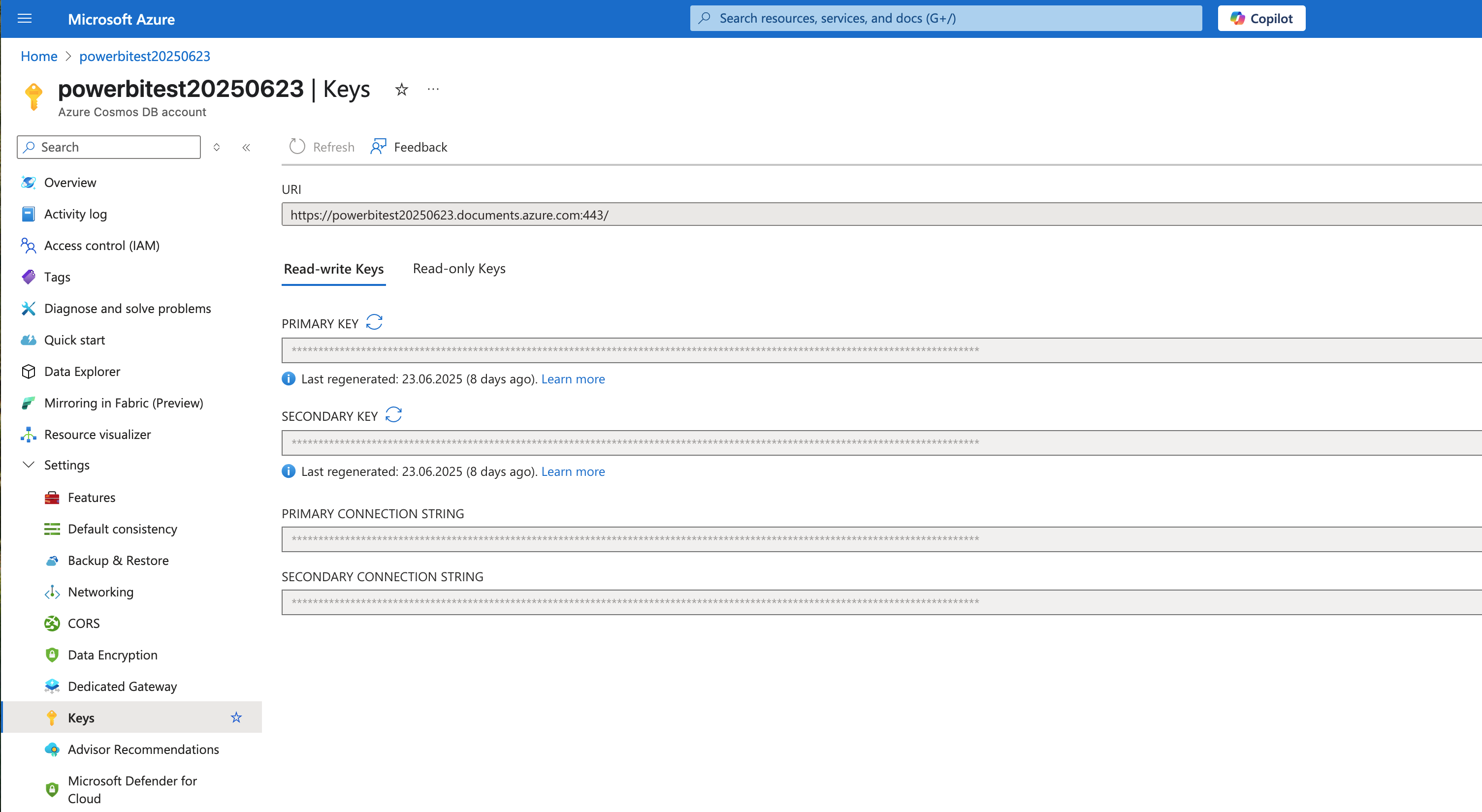Pin the Keys page with the title star icon
Image resolution: width=1482 pixels, height=812 pixels.
(402, 90)
